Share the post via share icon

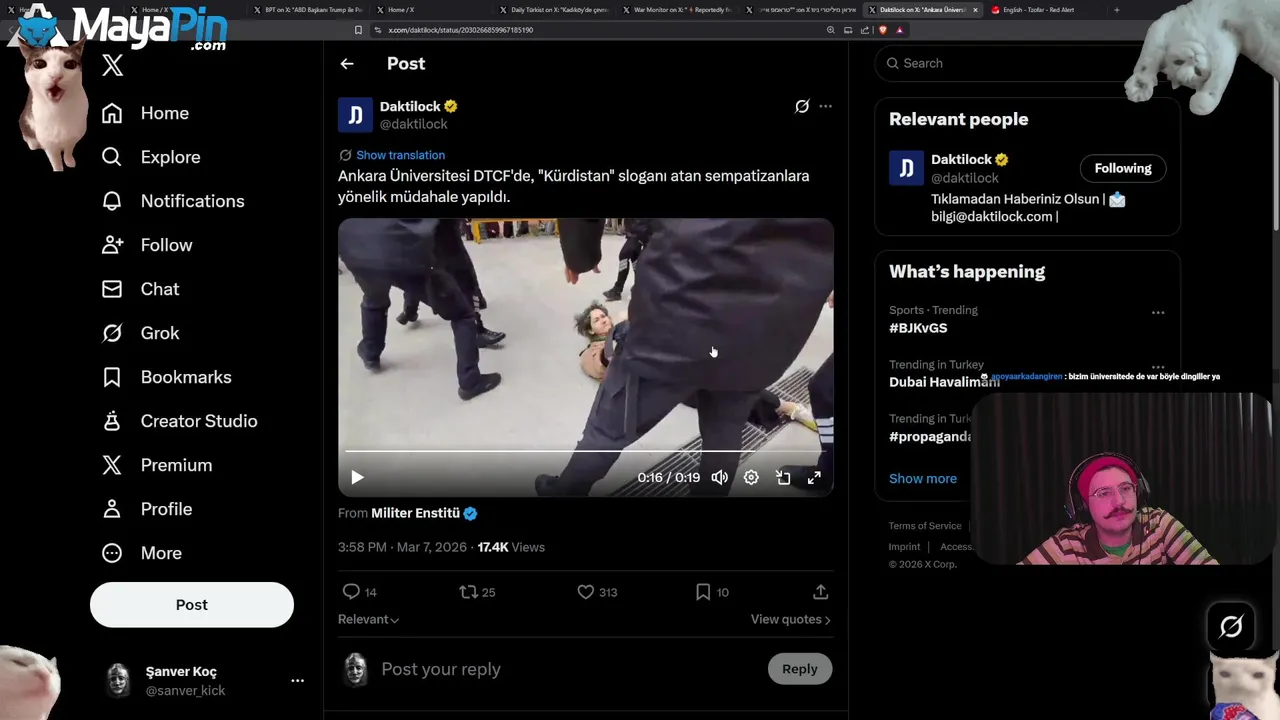820,592
